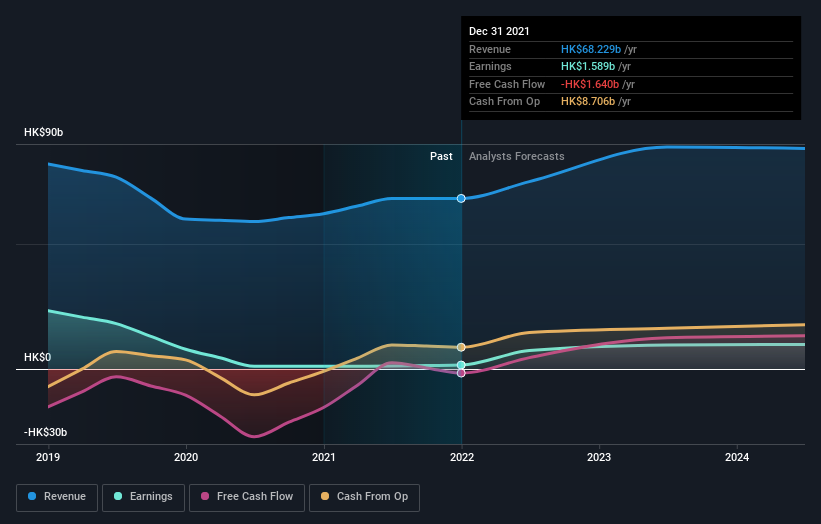Click the orange Cash From Op data marker
The width and height of the screenshot is (821, 524).
tap(461, 347)
